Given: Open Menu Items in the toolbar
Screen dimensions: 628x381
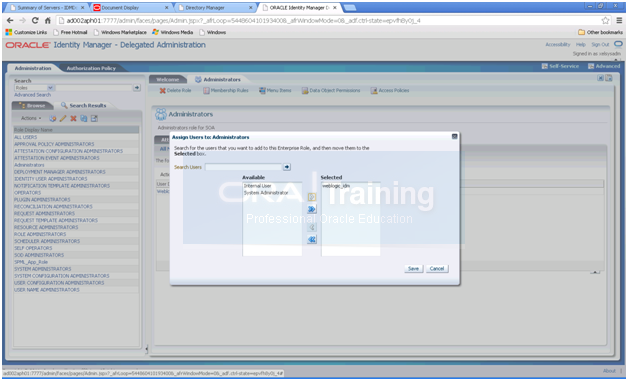Looking at the screenshot, I should point(275,91).
